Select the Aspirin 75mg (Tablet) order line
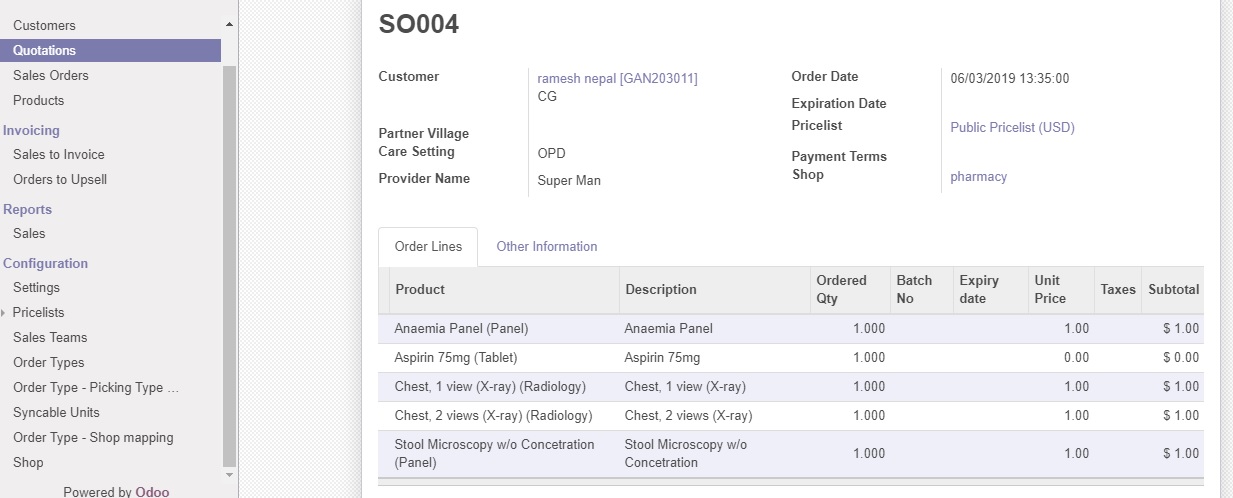1233x498 pixels. (456, 357)
